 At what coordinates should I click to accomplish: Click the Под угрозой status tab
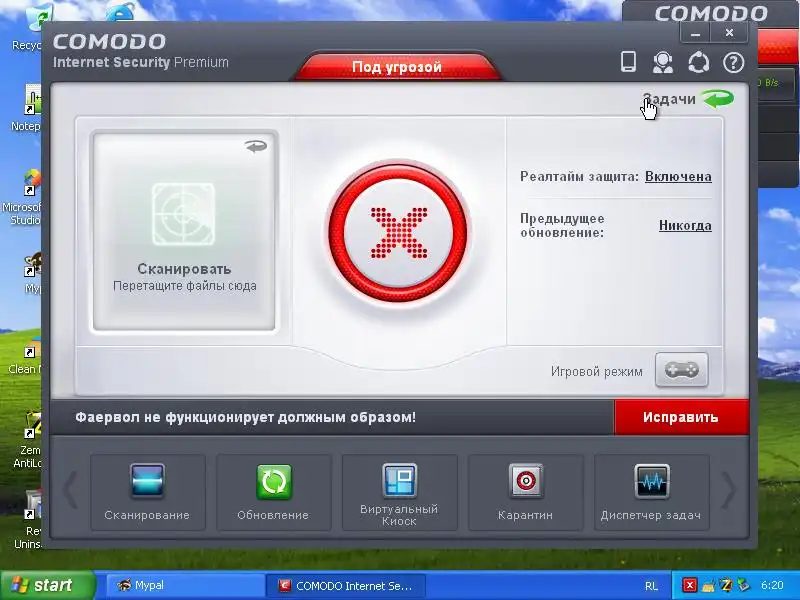[397, 67]
